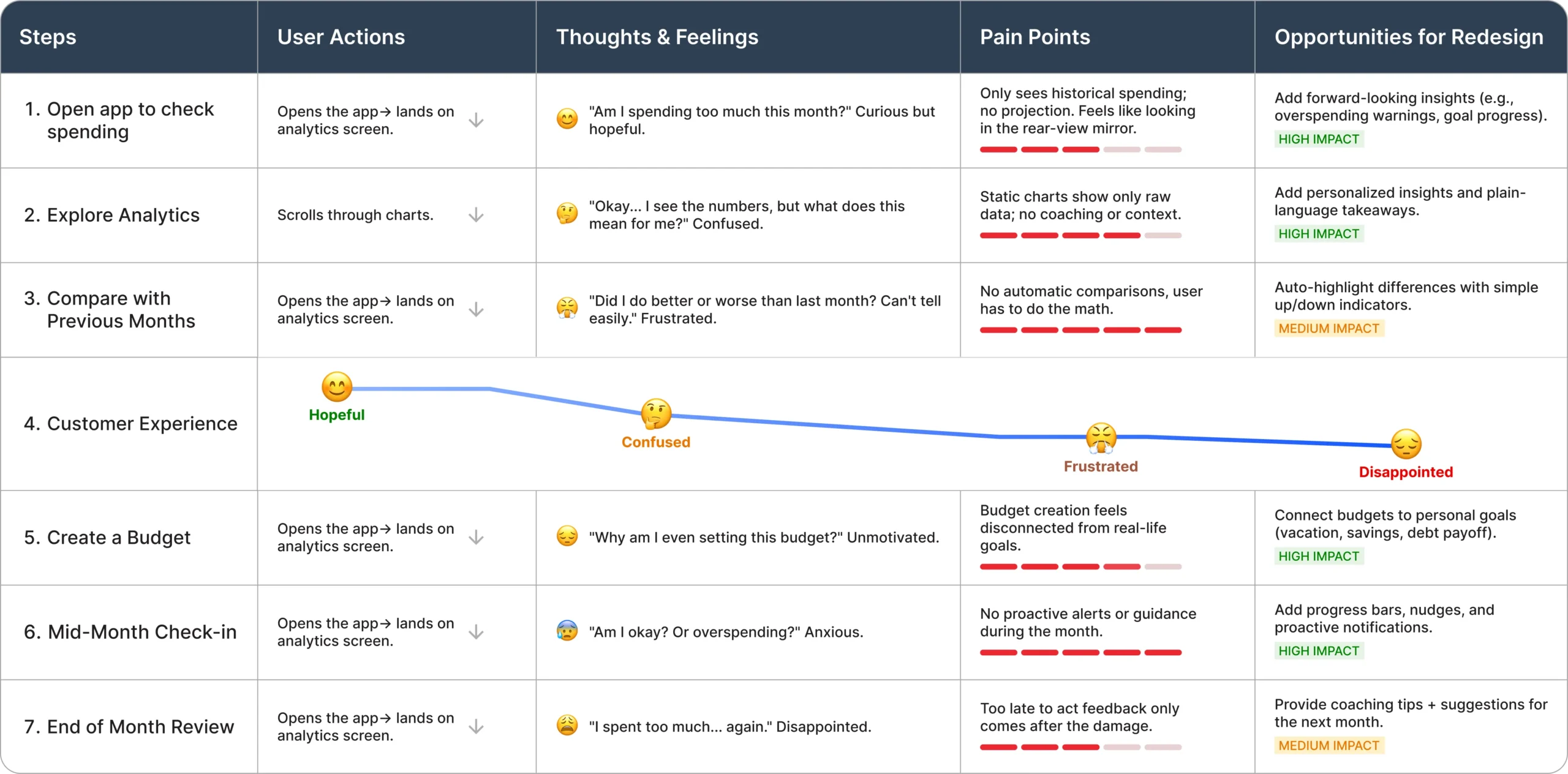This screenshot has width=1568, height=774.
Task: Click the Thoughts & Feelings column header
Action: (x=657, y=37)
